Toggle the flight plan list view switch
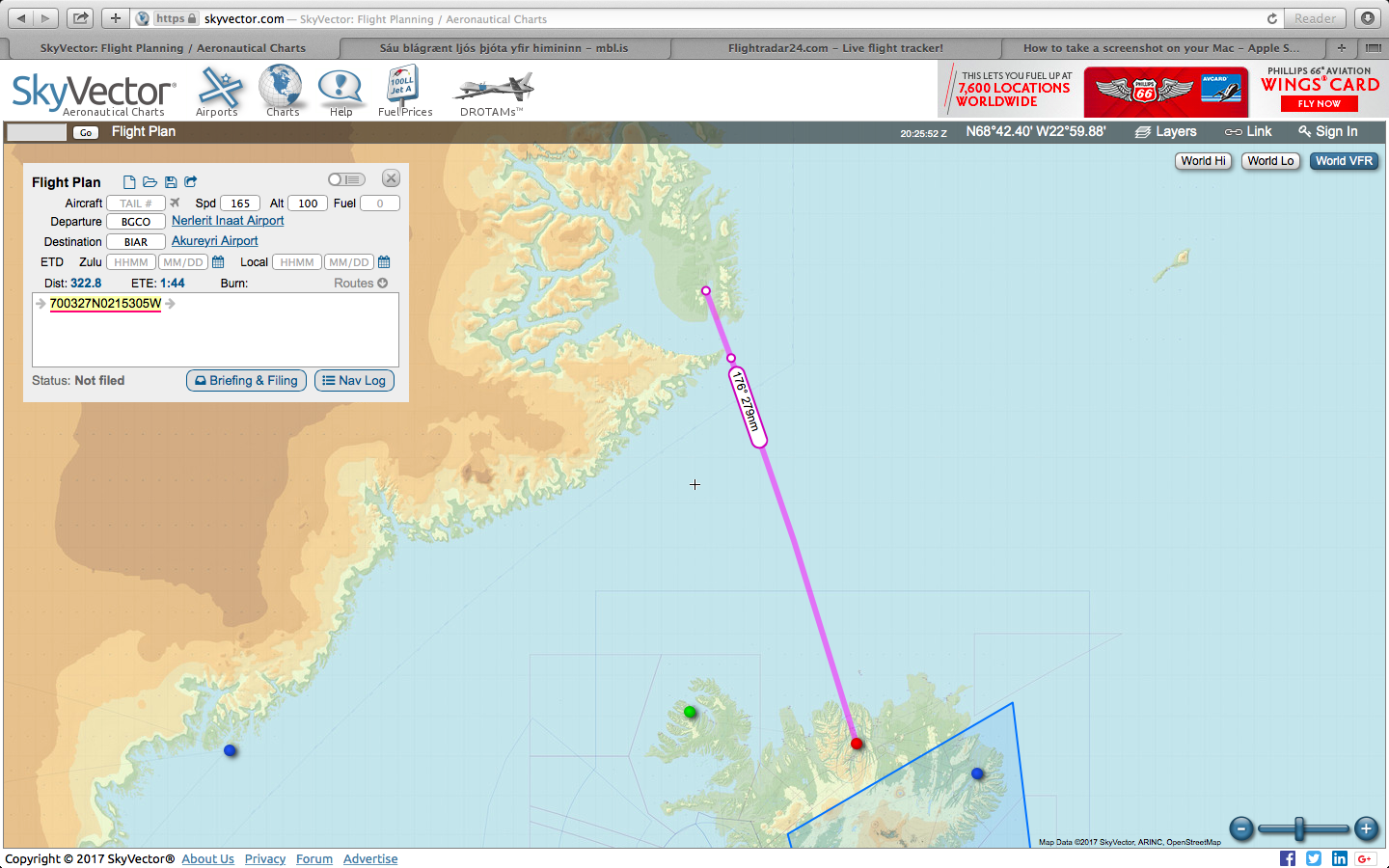 click(x=345, y=179)
